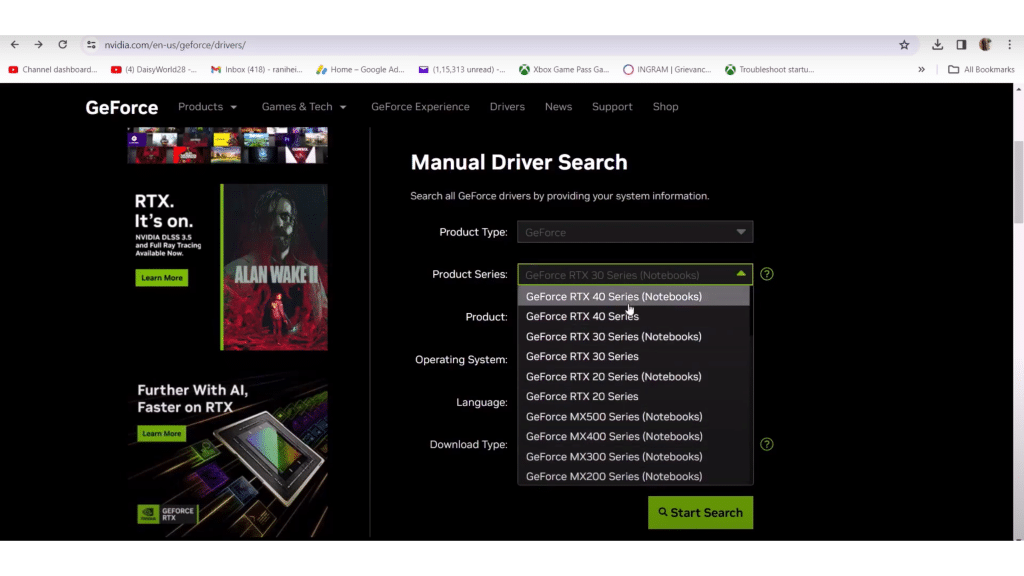Bookmark this page with the star icon
1024x576 pixels.
point(904,44)
